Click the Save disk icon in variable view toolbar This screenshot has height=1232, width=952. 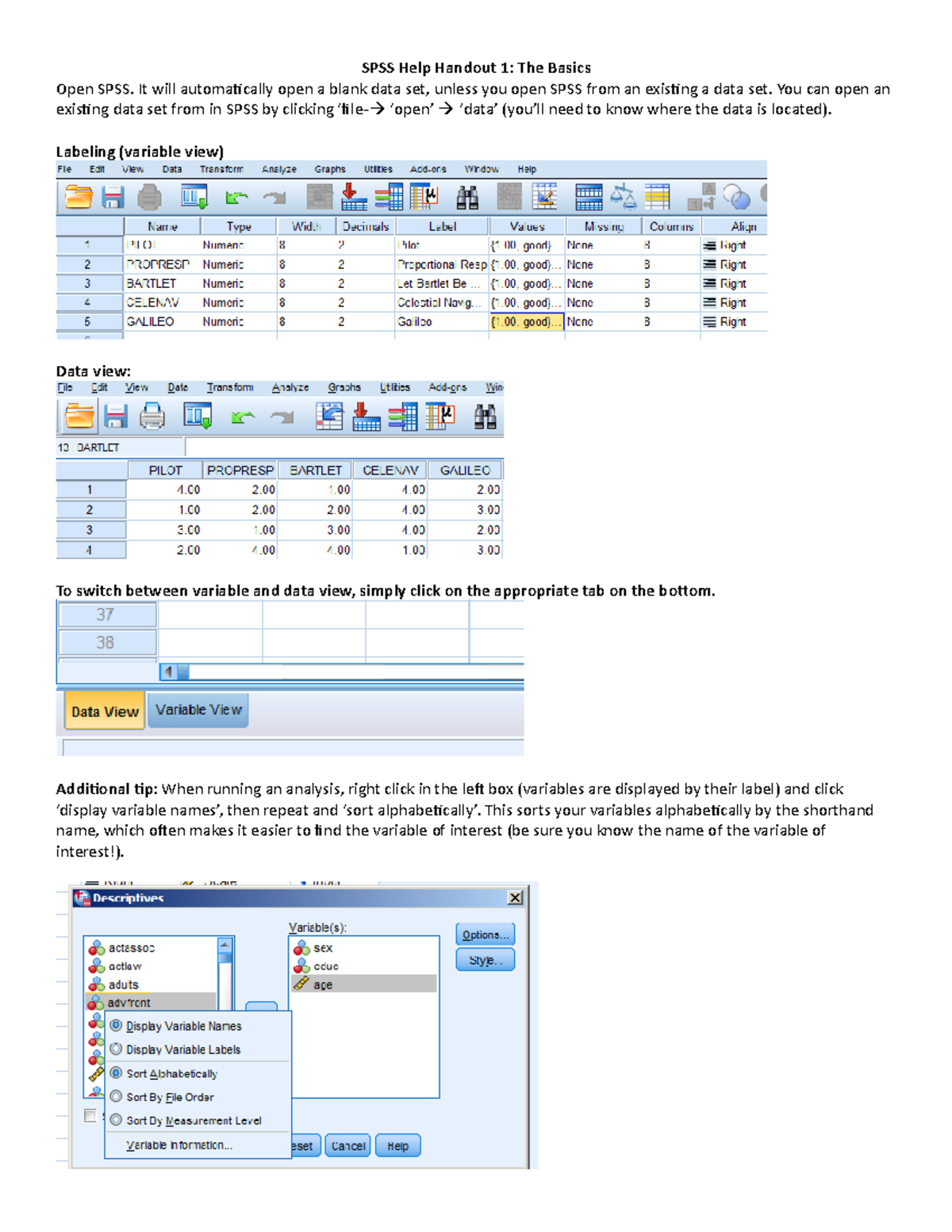tap(113, 197)
